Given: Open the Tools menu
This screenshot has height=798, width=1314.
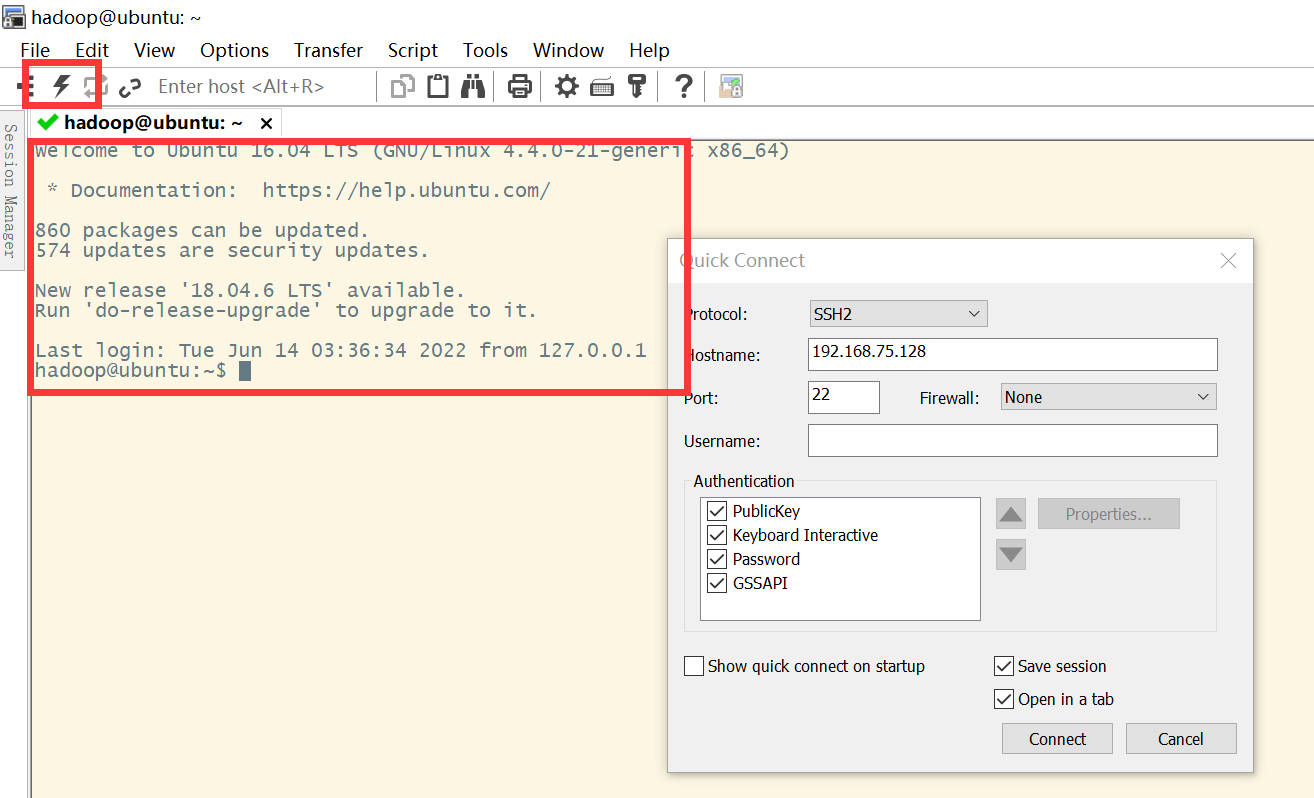Looking at the screenshot, I should pos(485,50).
